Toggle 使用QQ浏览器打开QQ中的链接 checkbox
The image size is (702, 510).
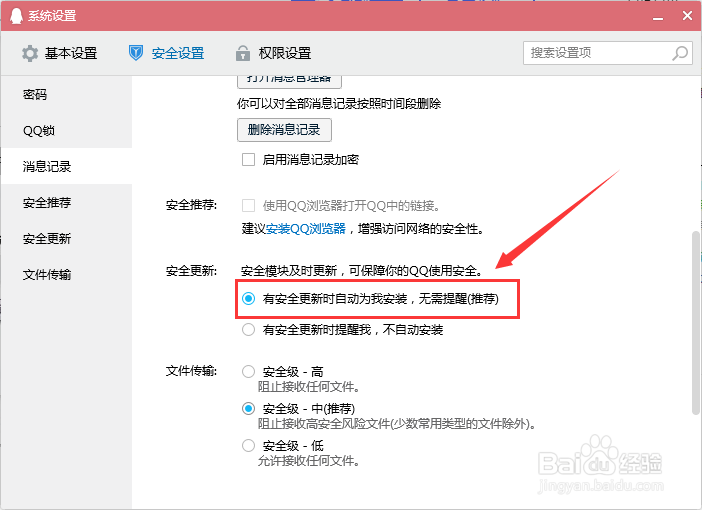pos(248,206)
